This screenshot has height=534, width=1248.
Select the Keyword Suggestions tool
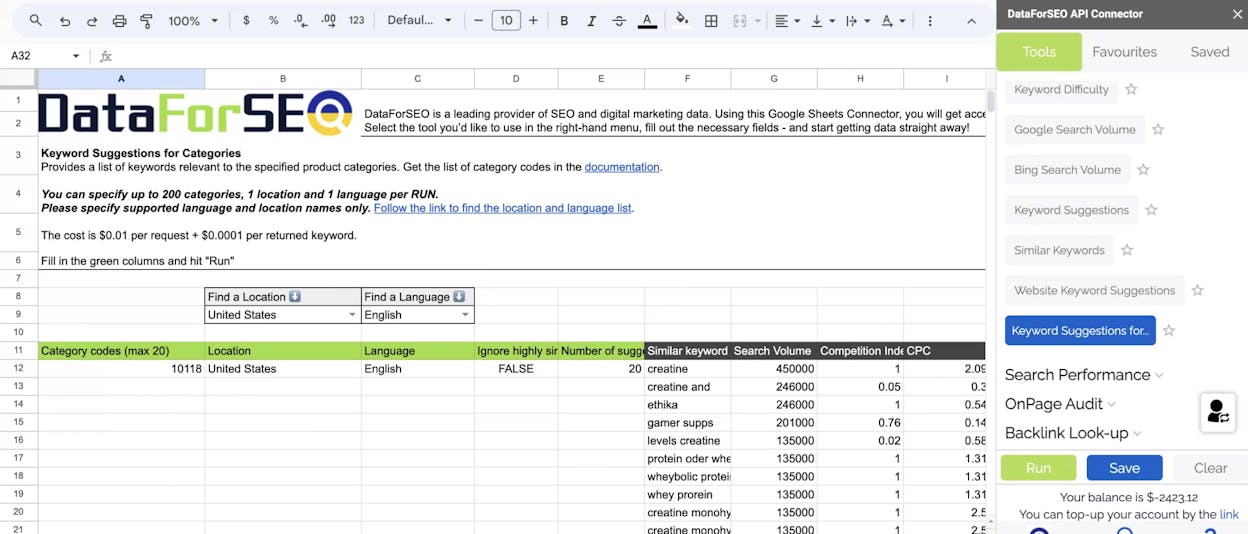1071,210
